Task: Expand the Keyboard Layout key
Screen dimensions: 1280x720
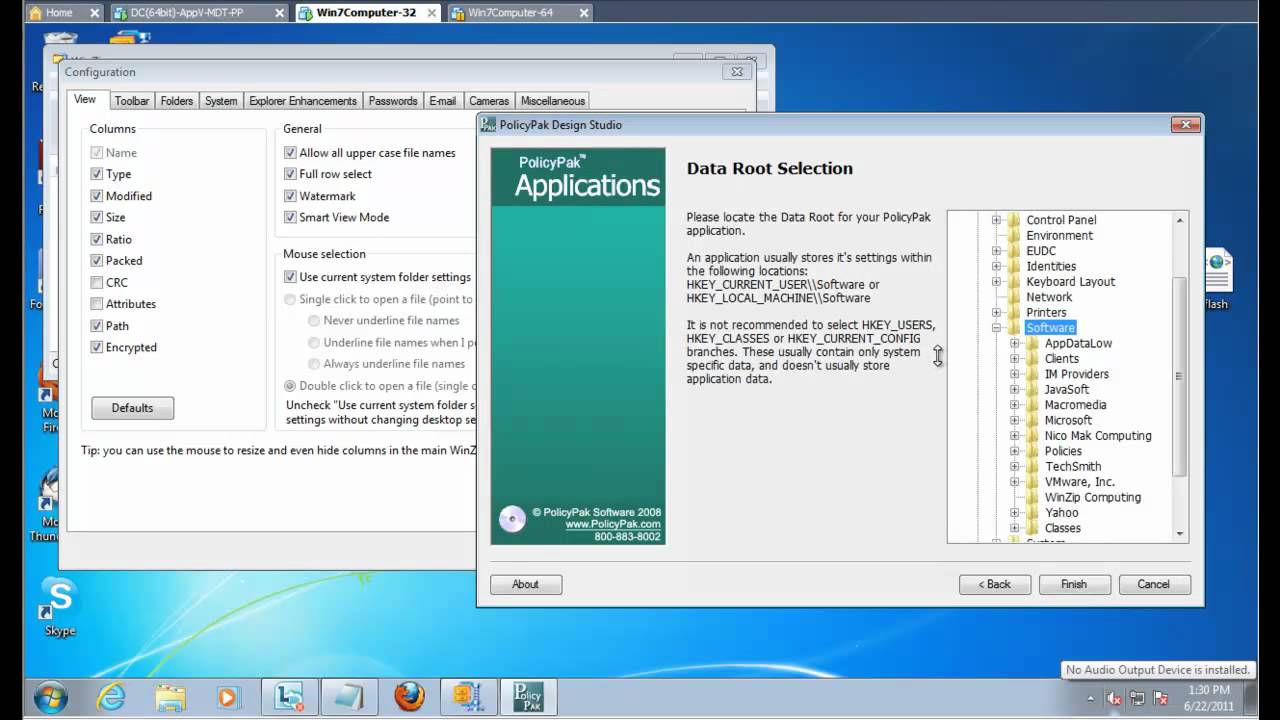Action: [x=996, y=282]
